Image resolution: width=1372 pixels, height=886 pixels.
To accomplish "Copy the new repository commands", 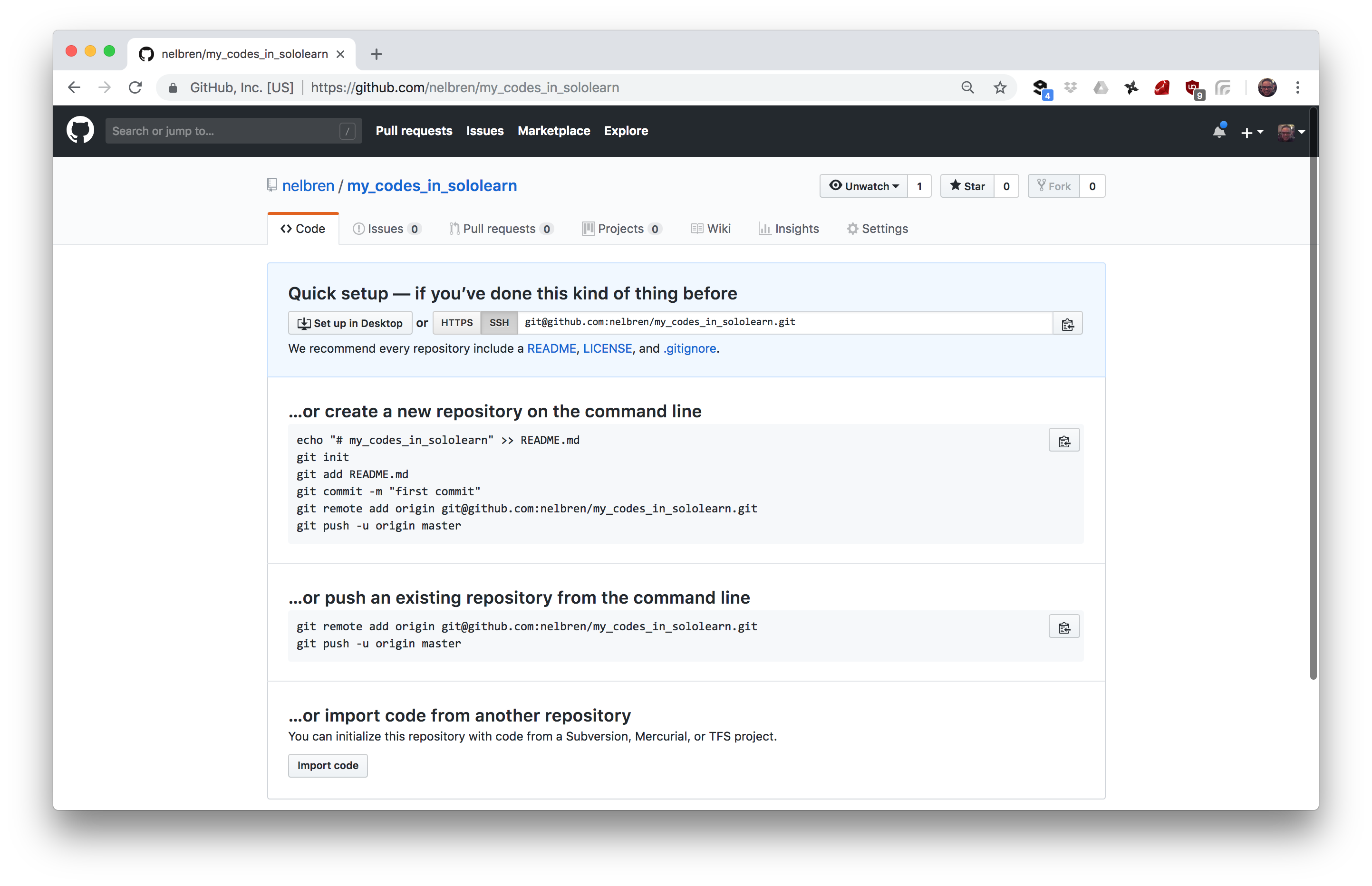I will pos(1063,441).
